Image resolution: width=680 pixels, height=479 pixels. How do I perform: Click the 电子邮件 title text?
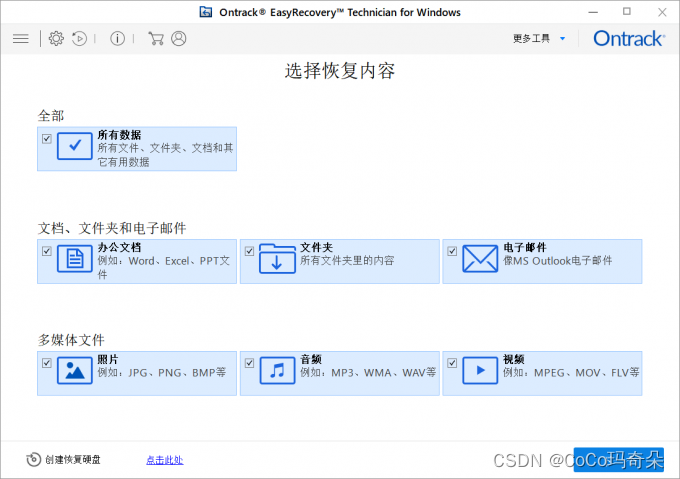(525, 247)
